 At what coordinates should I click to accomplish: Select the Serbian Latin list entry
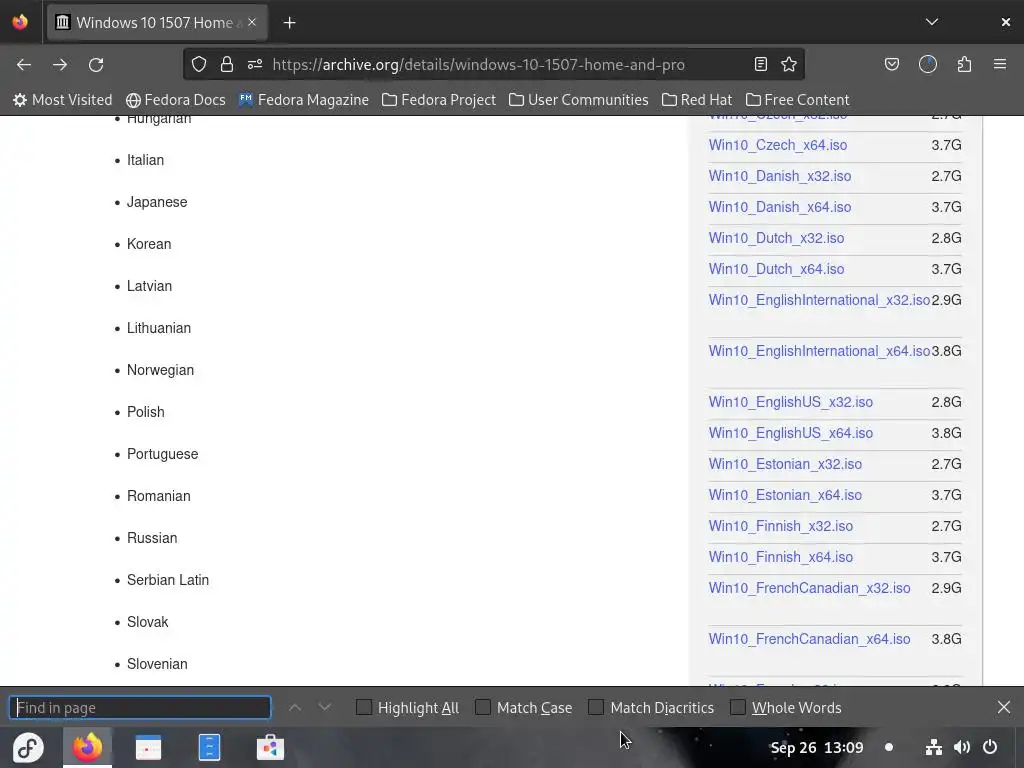click(168, 581)
